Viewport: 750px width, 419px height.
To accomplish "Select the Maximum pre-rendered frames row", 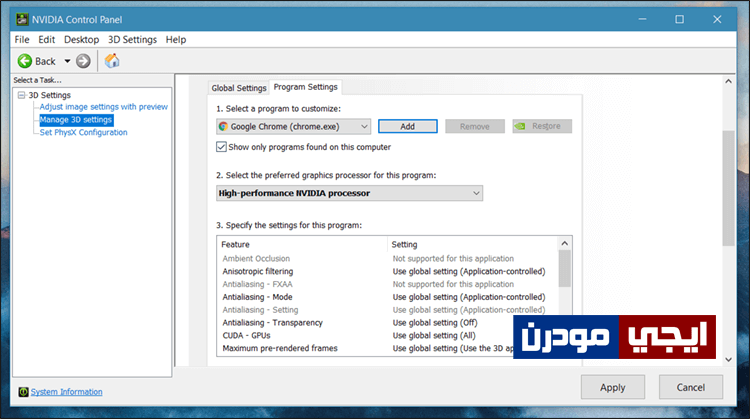I will [387, 348].
